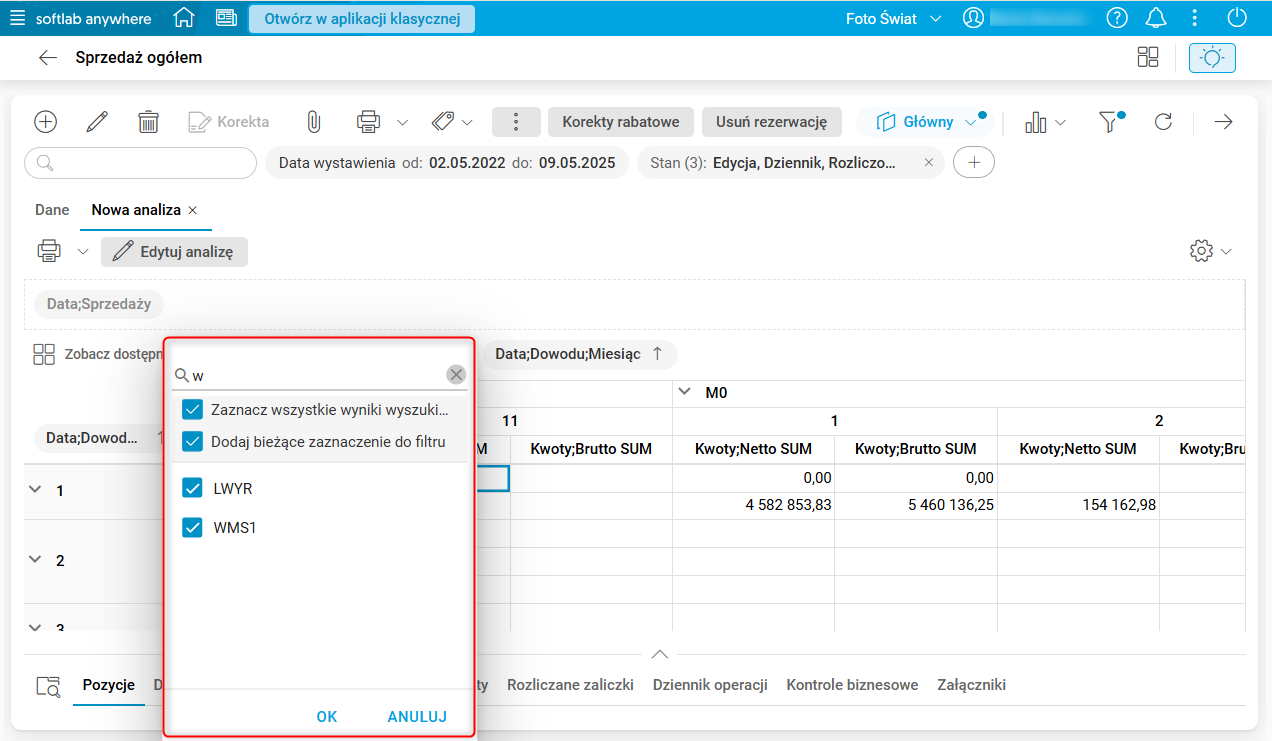The image size is (1272, 741).
Task: Go to the home icon
Action: pos(184,18)
